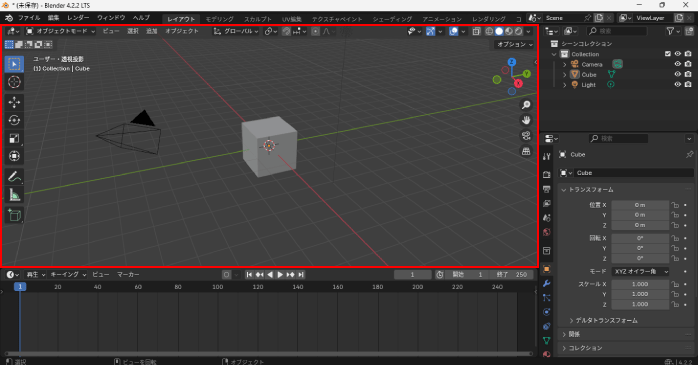Activate the Rotate tool

[x=14, y=120]
